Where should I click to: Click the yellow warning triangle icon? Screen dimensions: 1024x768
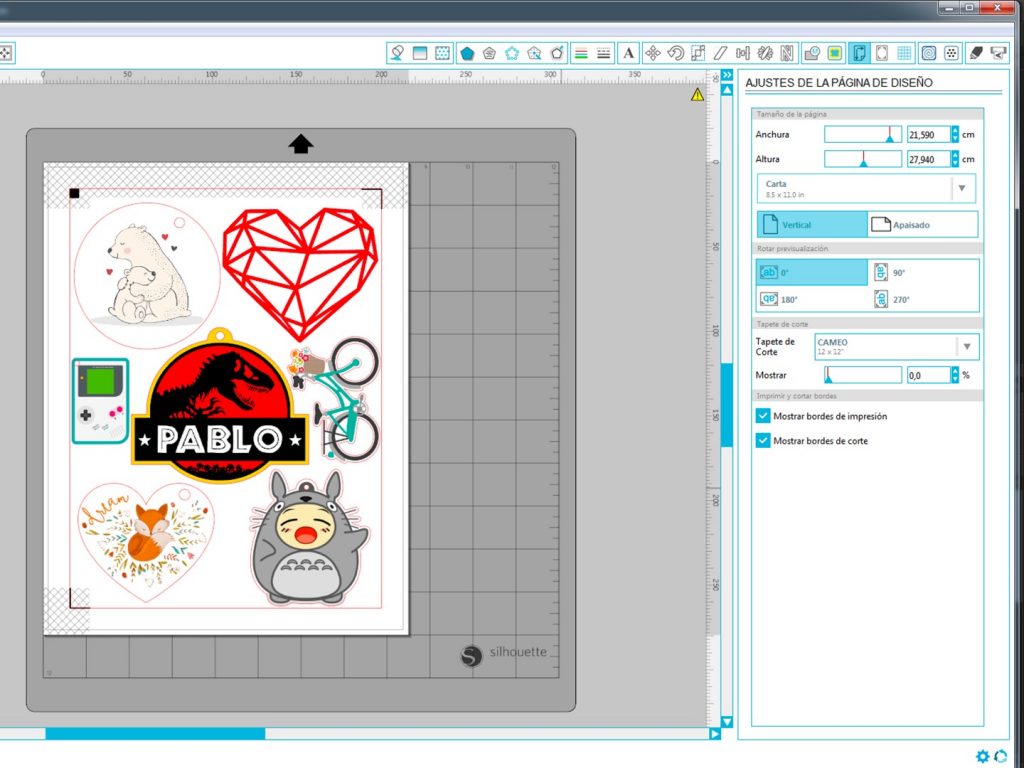point(697,95)
